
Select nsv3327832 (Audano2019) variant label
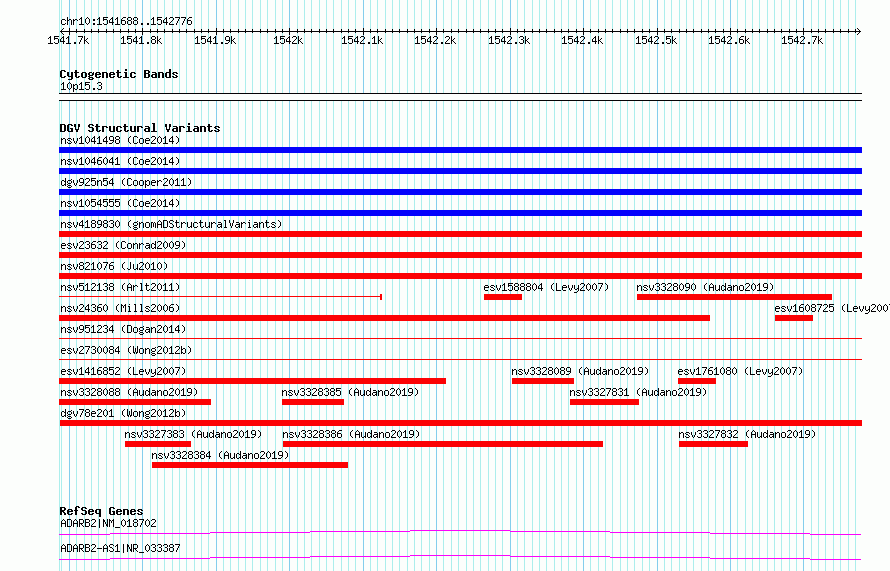(x=747, y=434)
